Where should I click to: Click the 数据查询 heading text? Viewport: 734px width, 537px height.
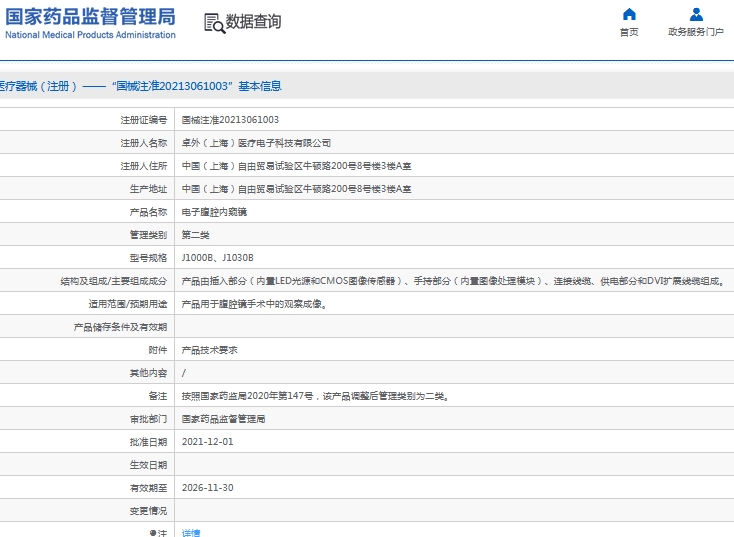click(254, 22)
